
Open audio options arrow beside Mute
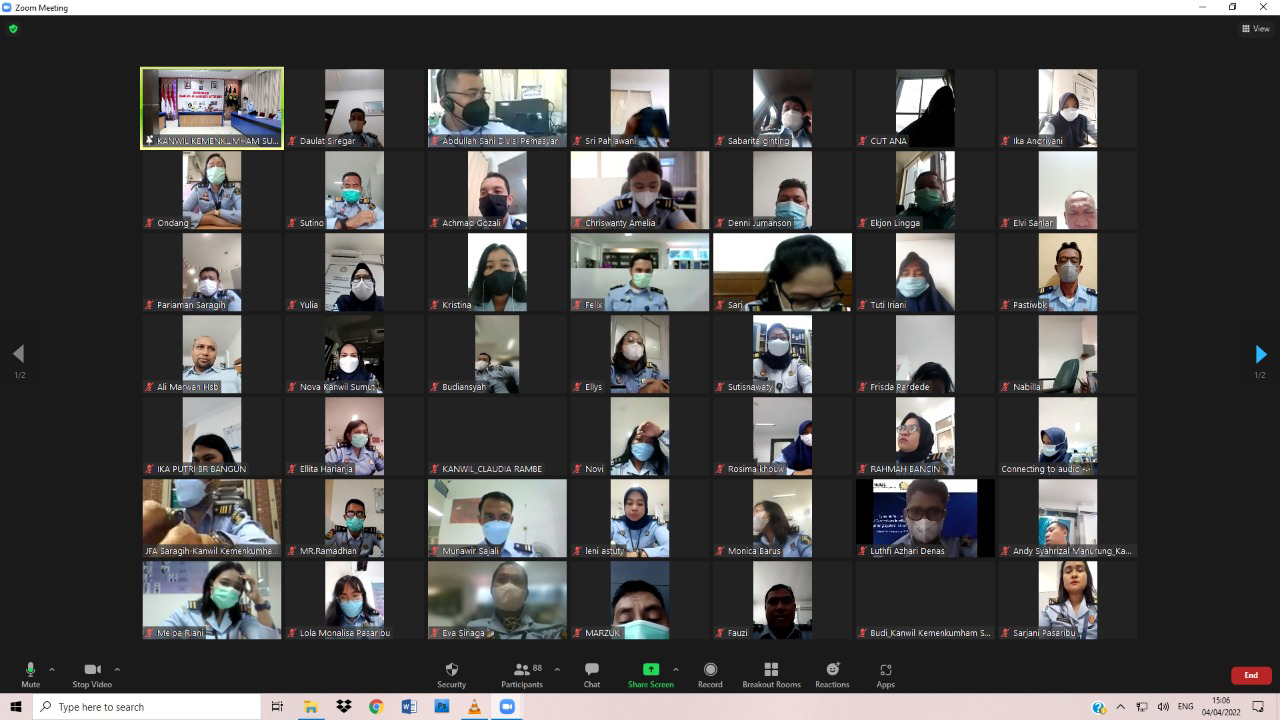point(52,670)
